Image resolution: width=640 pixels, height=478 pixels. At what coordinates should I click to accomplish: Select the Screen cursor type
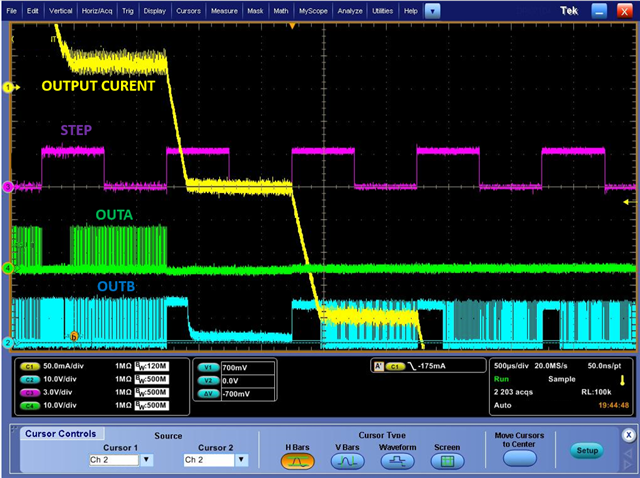(x=447, y=461)
